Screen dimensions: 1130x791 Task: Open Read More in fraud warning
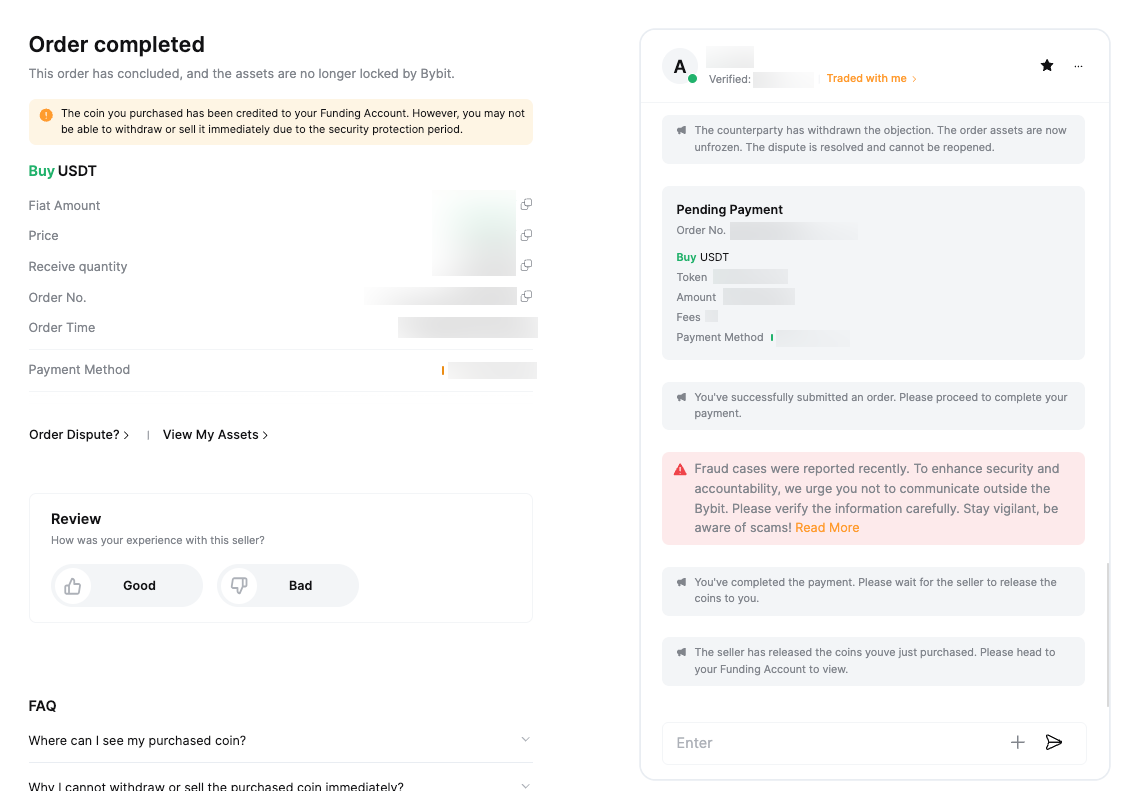pos(827,528)
